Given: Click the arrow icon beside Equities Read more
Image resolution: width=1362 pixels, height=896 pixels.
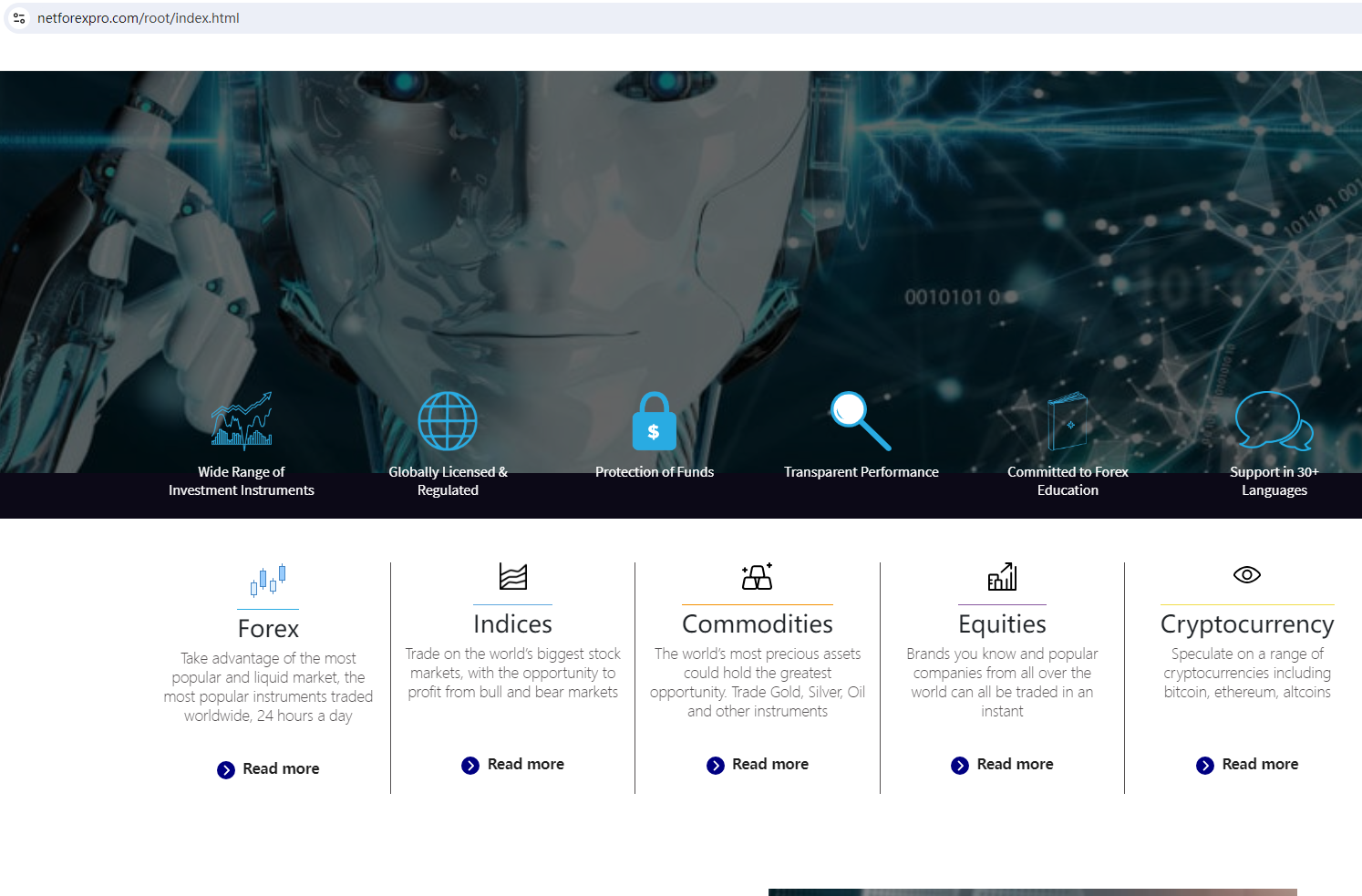Looking at the screenshot, I should coord(960,766).
